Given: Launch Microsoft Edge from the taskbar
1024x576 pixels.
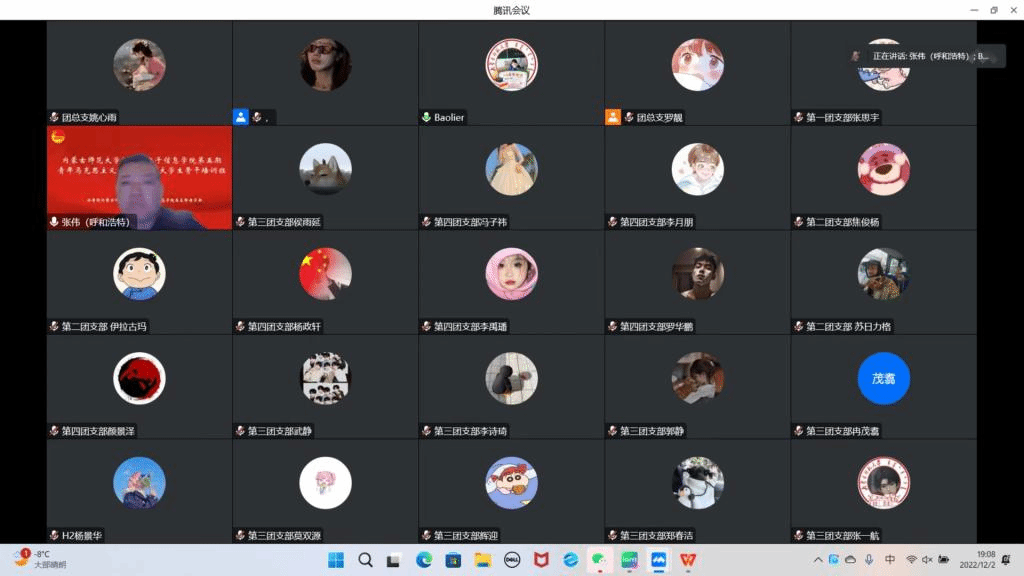Looking at the screenshot, I should (x=424, y=560).
